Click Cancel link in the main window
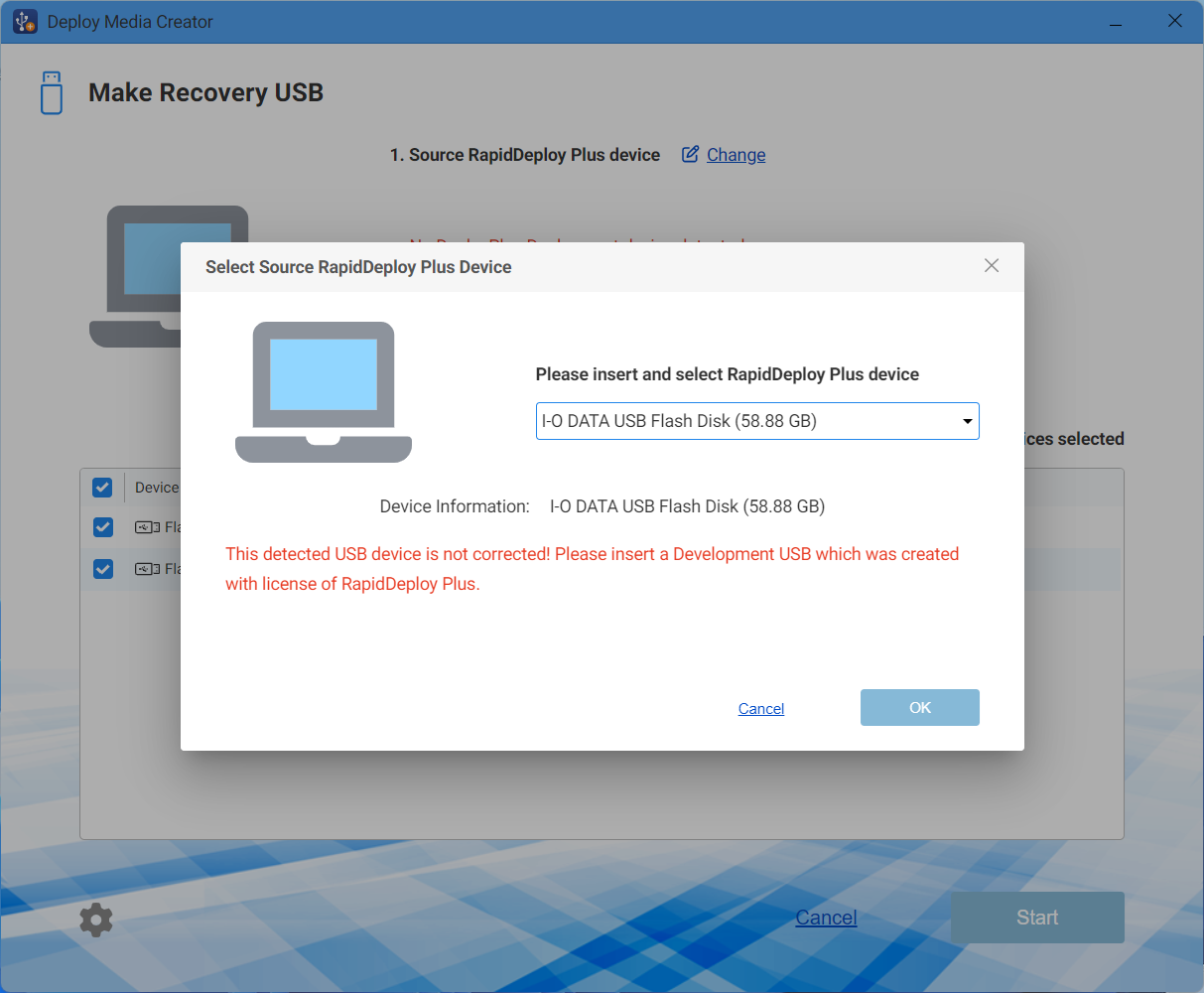 (x=826, y=918)
